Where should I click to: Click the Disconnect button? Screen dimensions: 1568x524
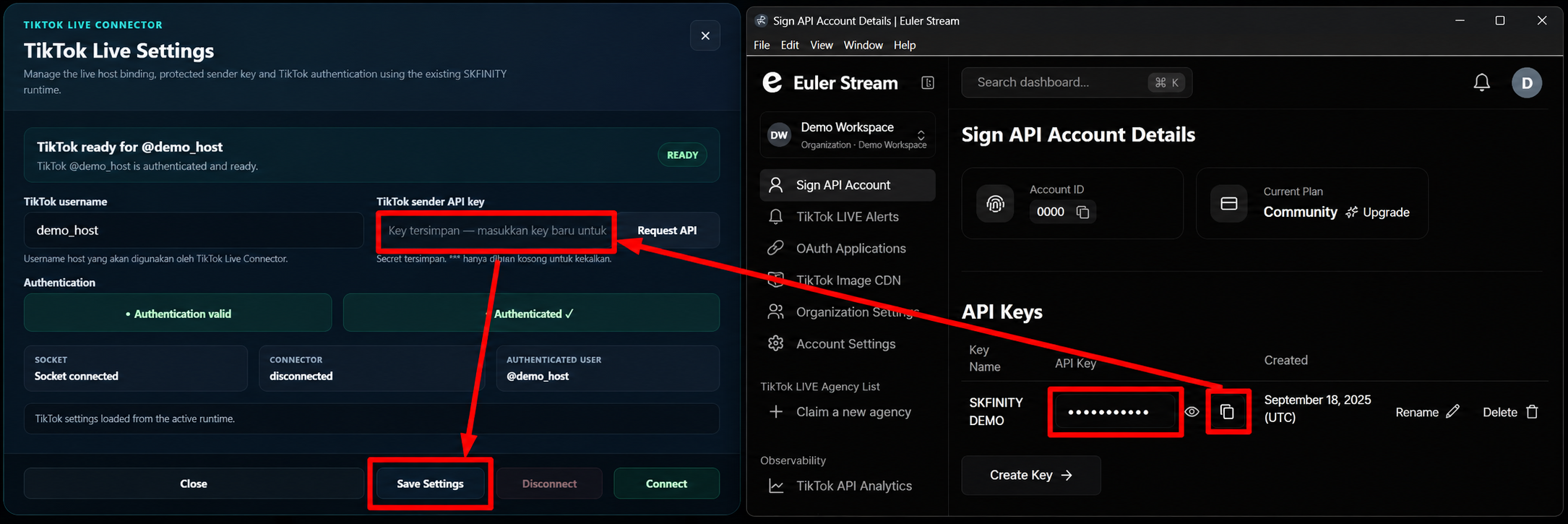pos(549,484)
